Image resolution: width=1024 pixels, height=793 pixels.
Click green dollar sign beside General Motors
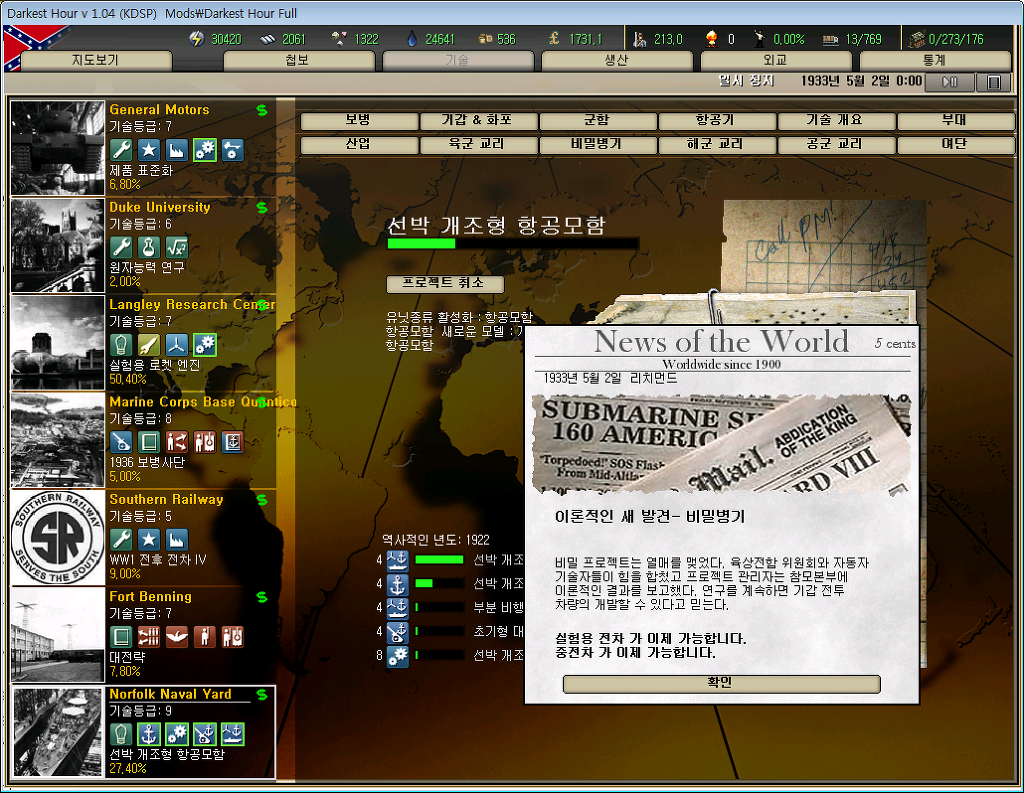[262, 110]
